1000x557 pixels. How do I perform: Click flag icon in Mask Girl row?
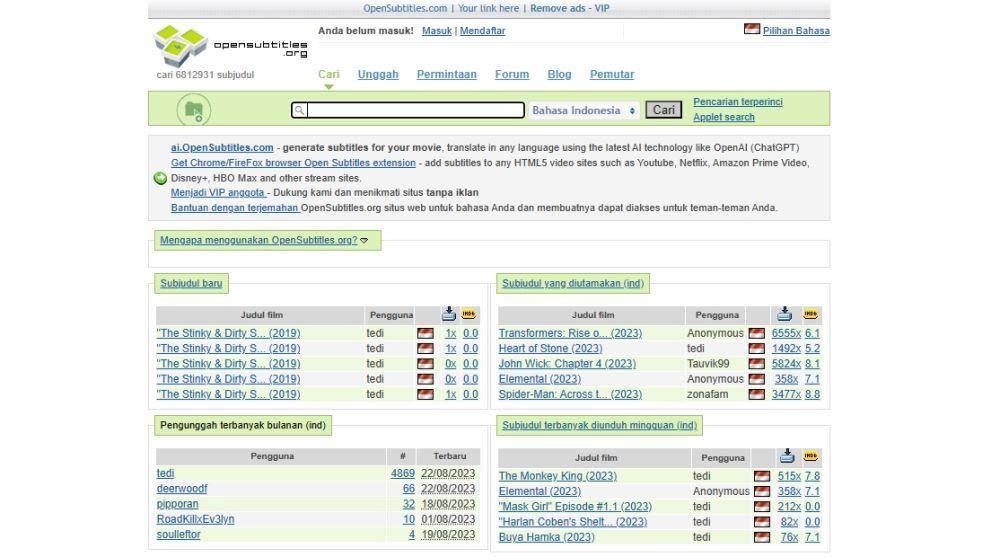point(761,507)
